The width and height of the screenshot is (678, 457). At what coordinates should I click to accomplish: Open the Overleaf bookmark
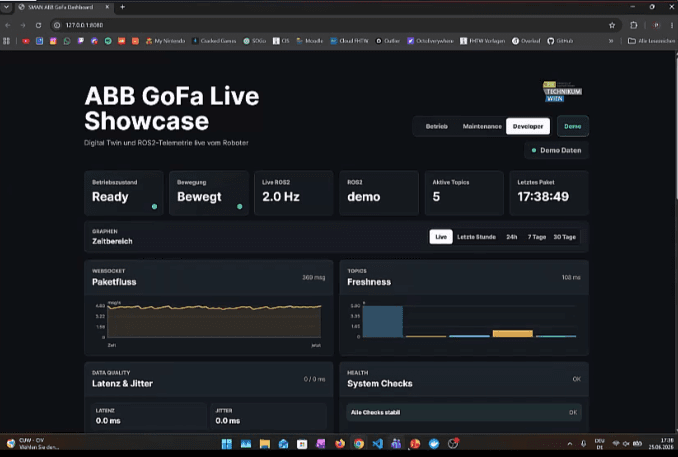pyautogui.click(x=526, y=41)
